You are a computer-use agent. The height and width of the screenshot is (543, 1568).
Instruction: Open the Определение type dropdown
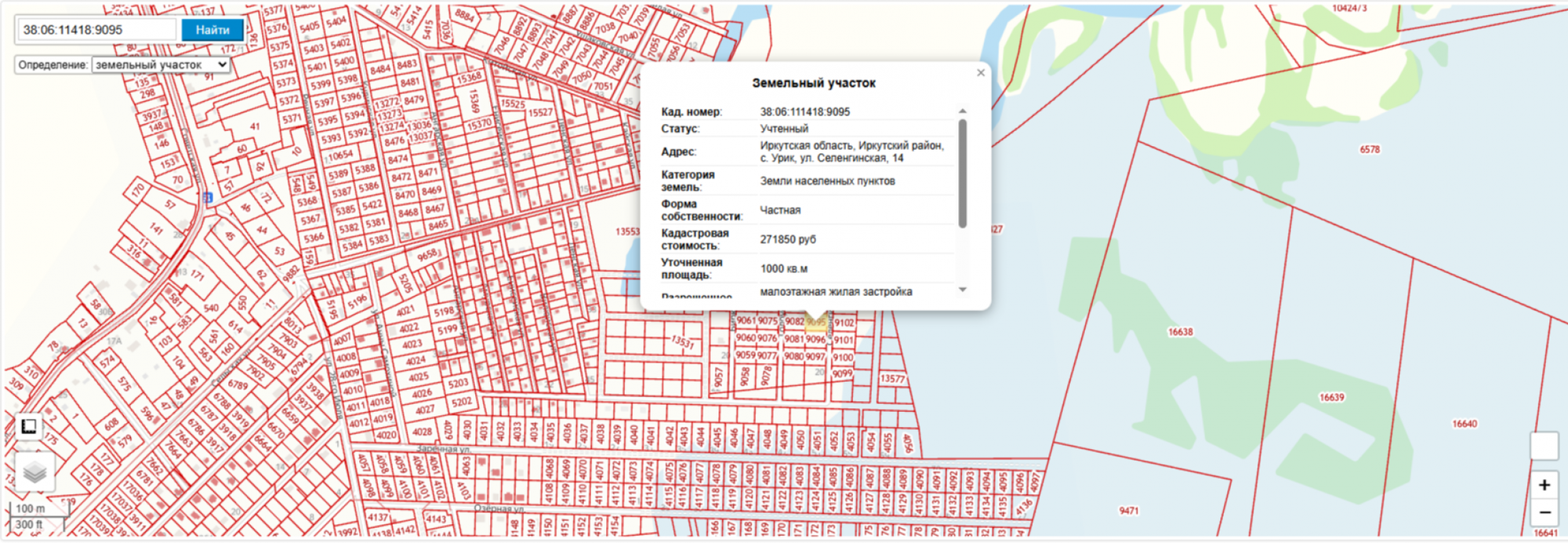click(x=161, y=65)
